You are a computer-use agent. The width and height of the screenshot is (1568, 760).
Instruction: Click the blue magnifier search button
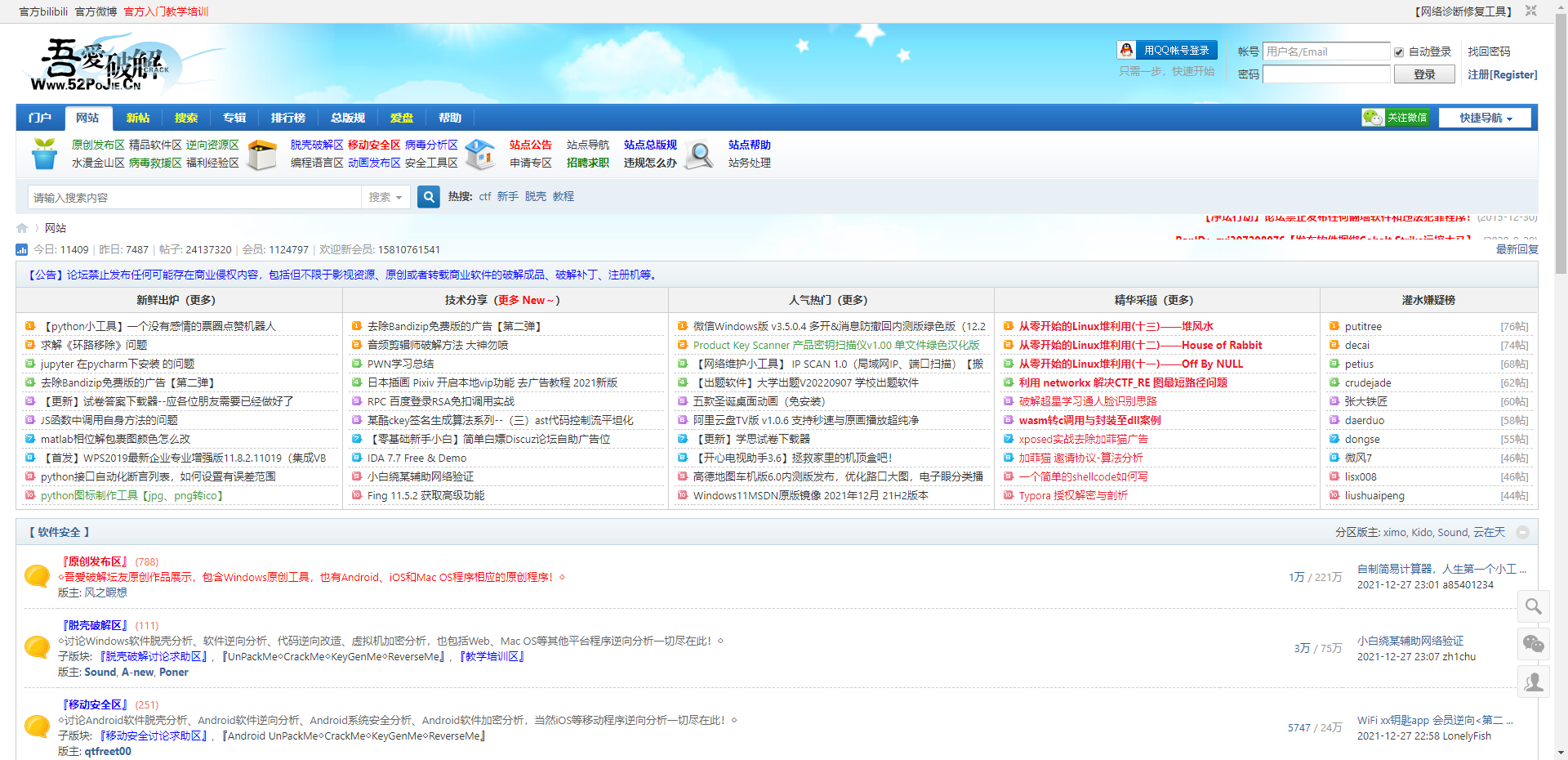[429, 197]
